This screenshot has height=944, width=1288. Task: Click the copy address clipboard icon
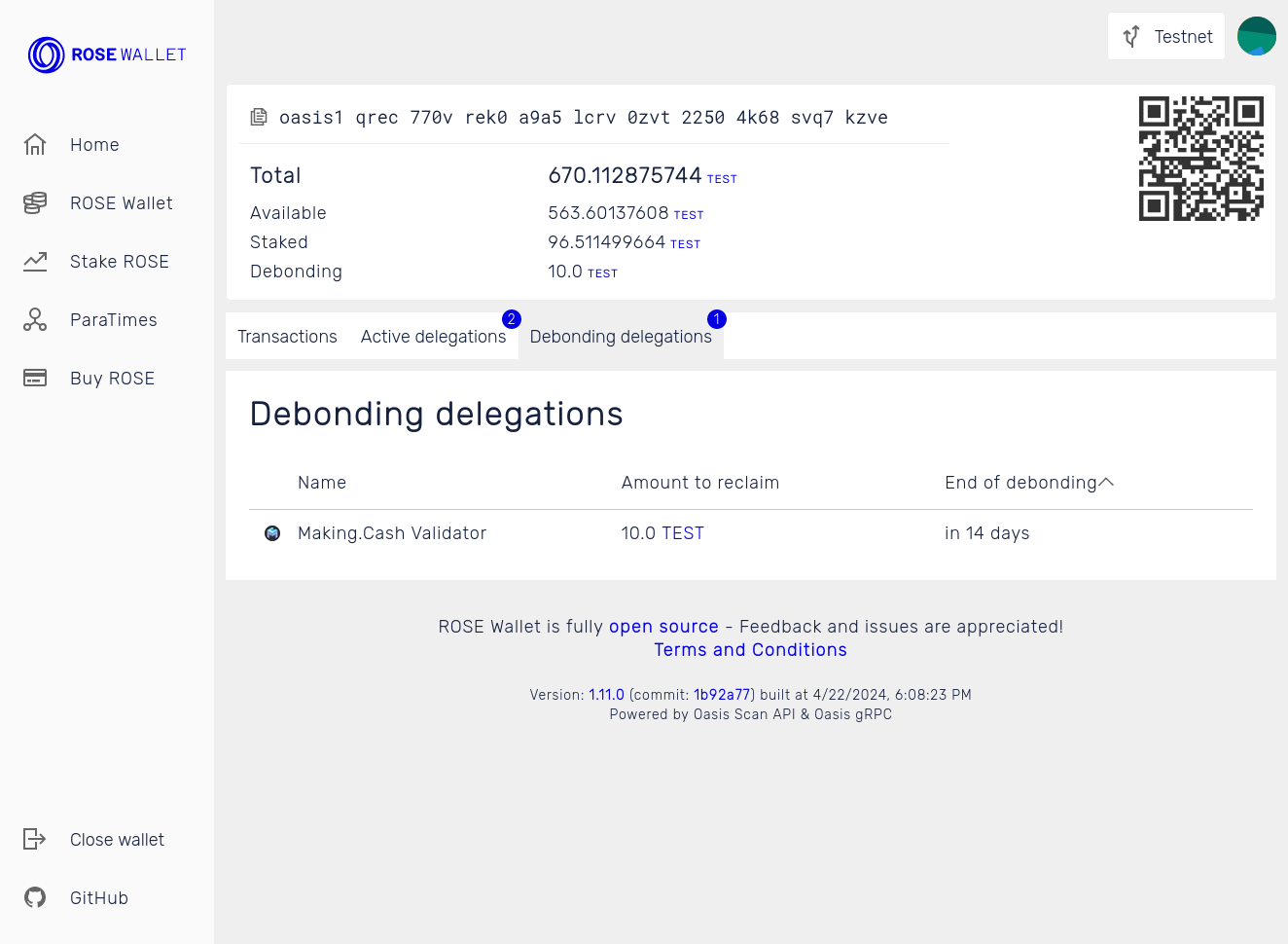click(x=259, y=116)
